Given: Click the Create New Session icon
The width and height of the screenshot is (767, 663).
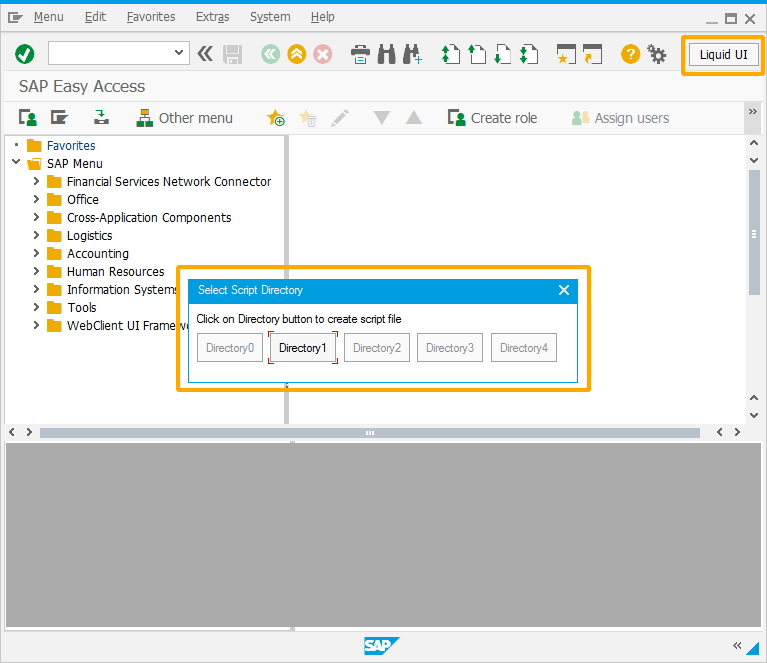Looking at the screenshot, I should point(566,54).
